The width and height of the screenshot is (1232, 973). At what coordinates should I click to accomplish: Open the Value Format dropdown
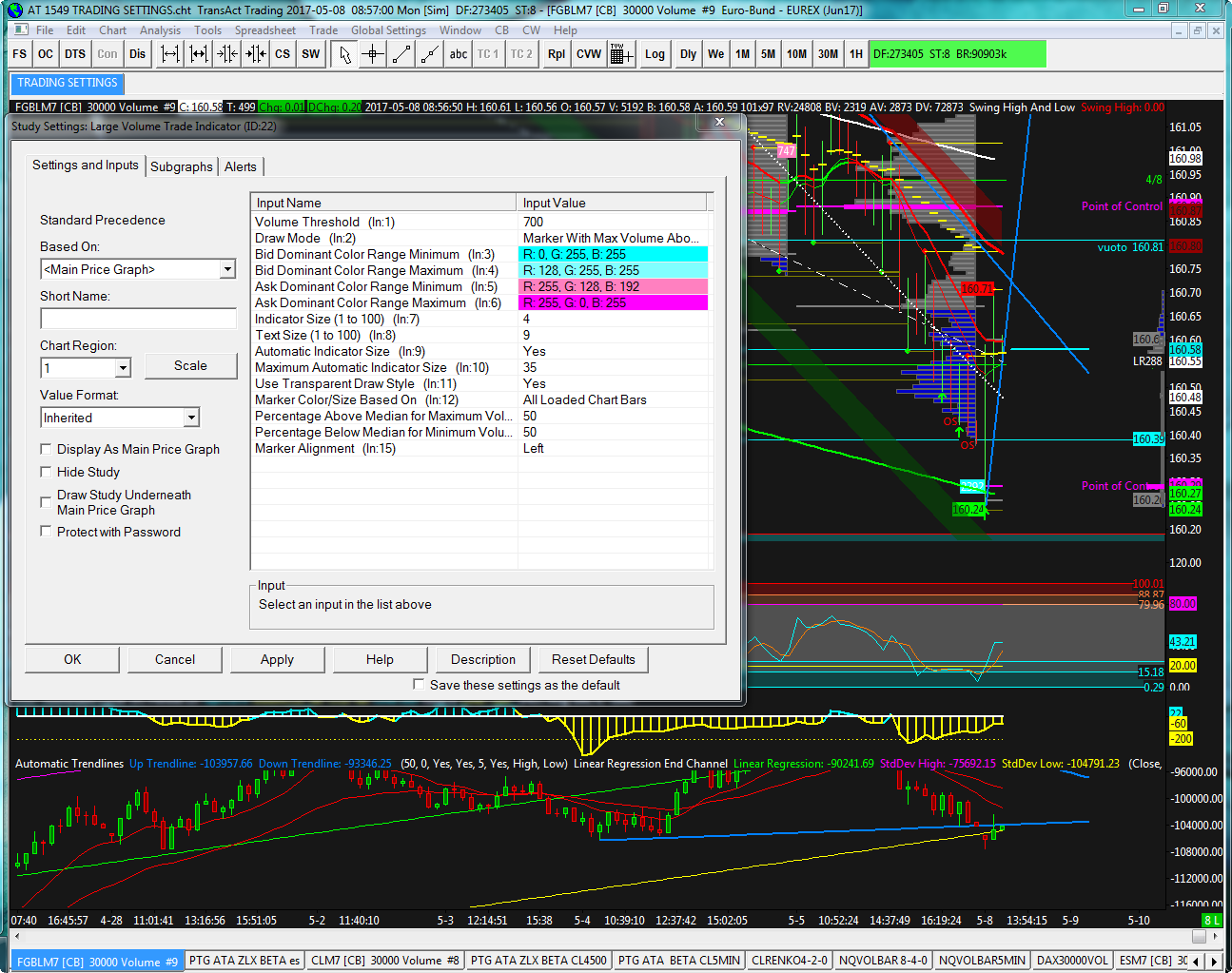[x=191, y=418]
